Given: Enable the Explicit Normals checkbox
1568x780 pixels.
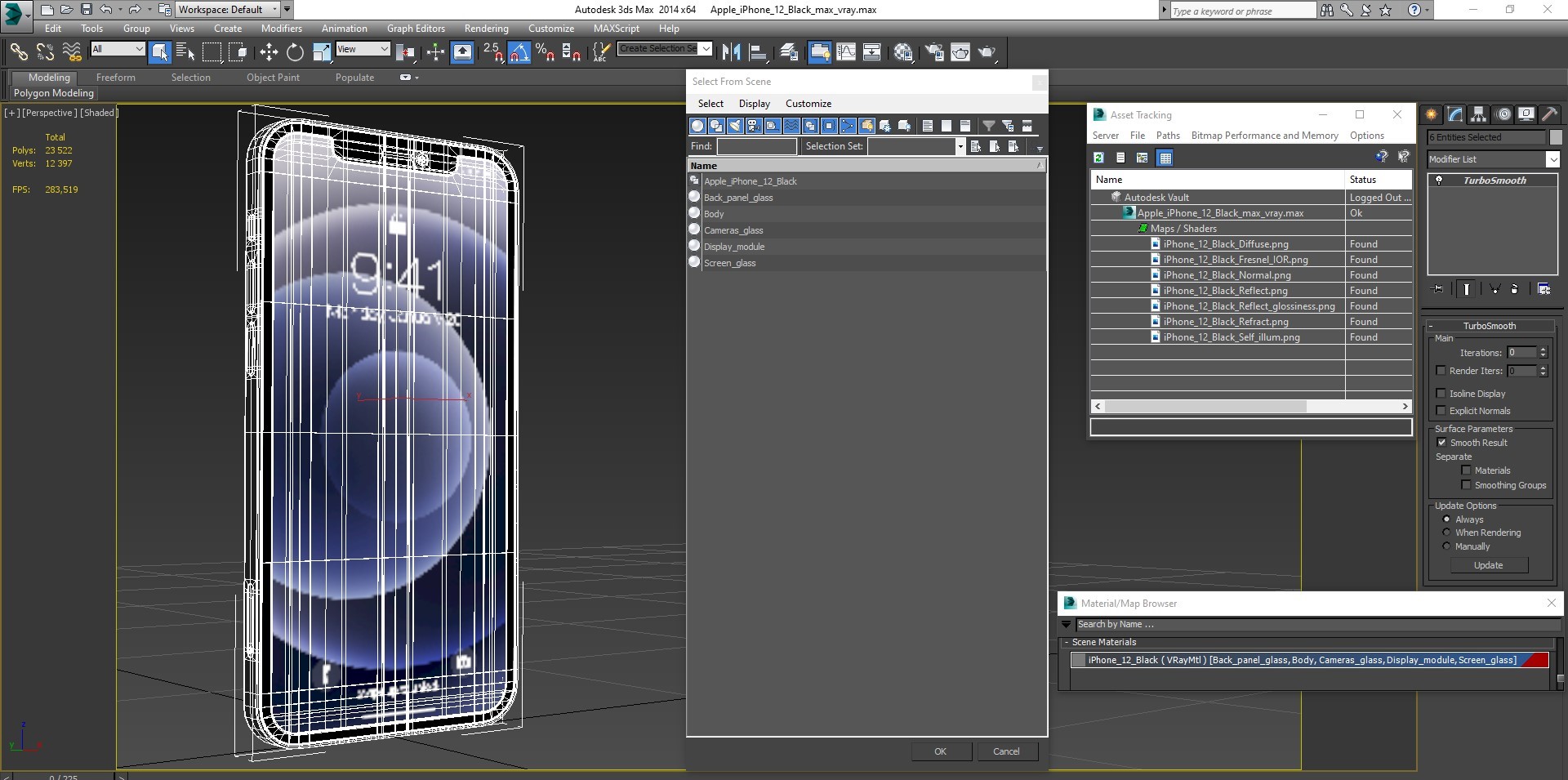Looking at the screenshot, I should pyautogui.click(x=1441, y=411).
